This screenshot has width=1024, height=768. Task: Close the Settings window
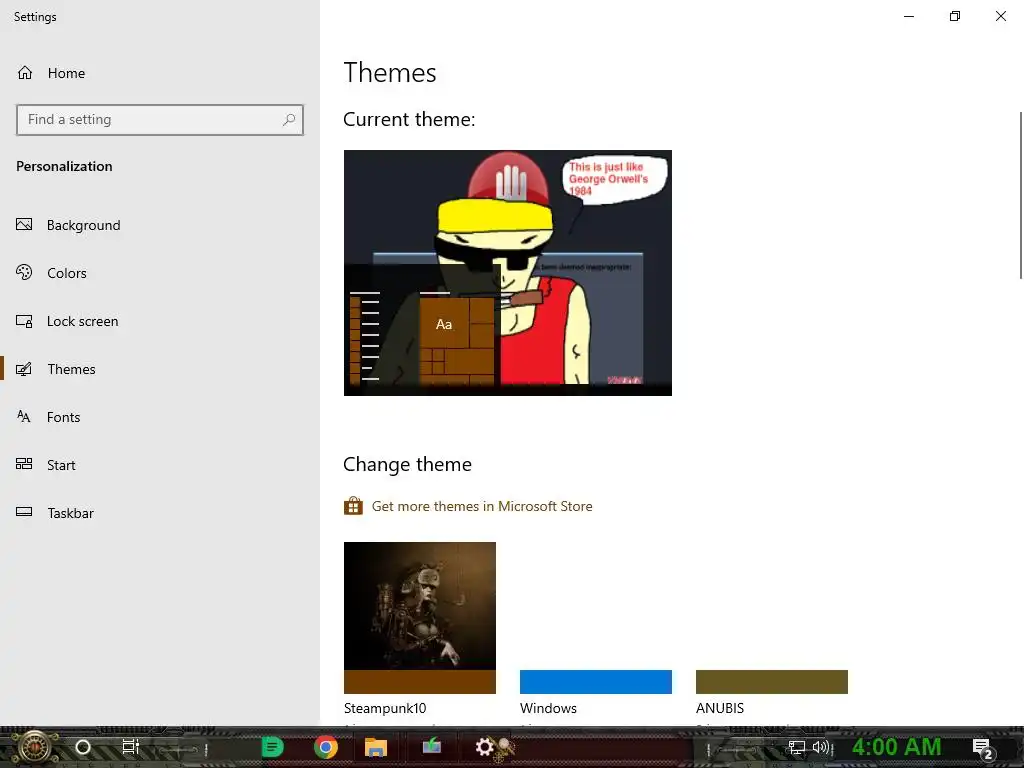pyautogui.click(x=1000, y=16)
